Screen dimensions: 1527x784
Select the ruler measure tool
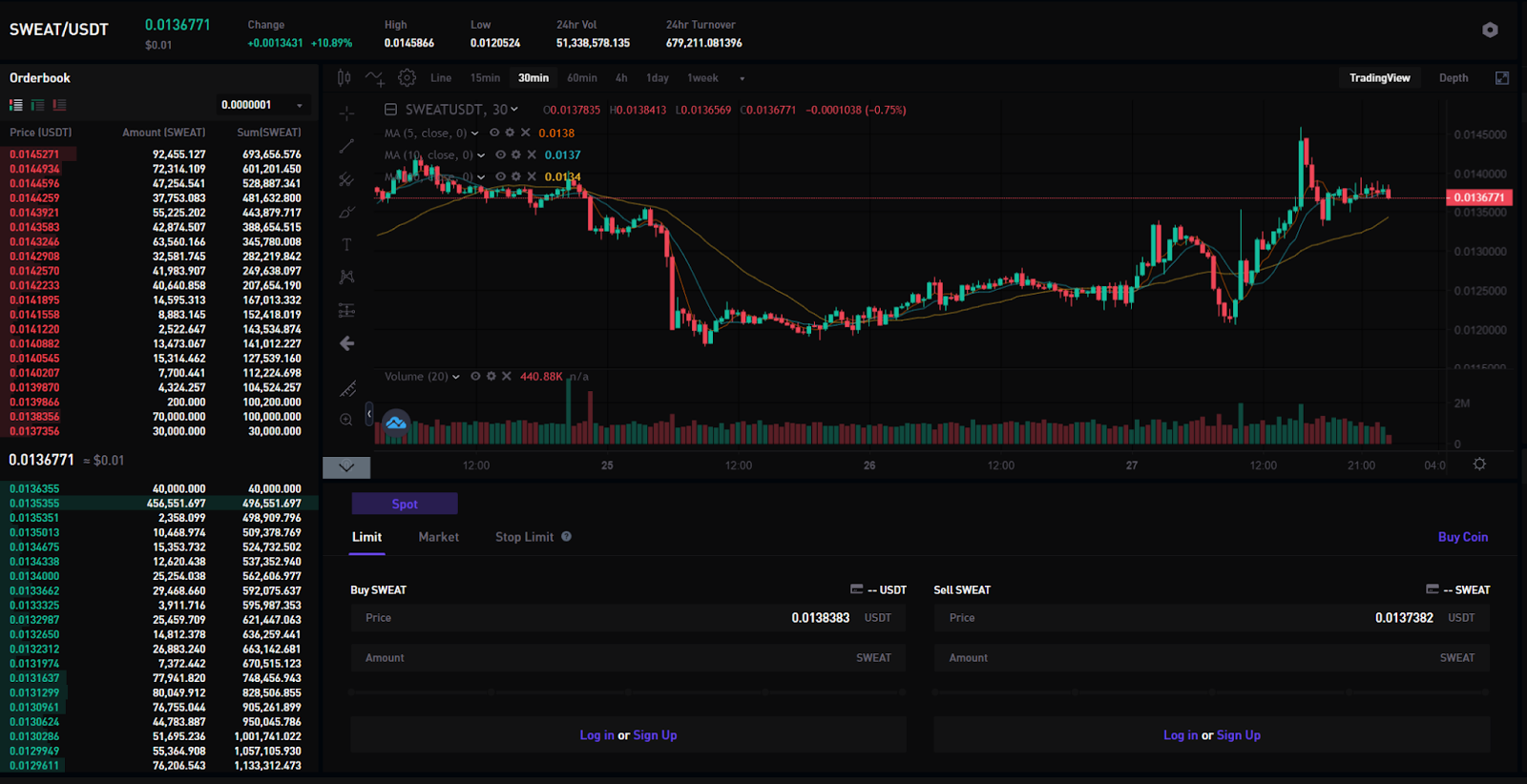click(x=347, y=389)
